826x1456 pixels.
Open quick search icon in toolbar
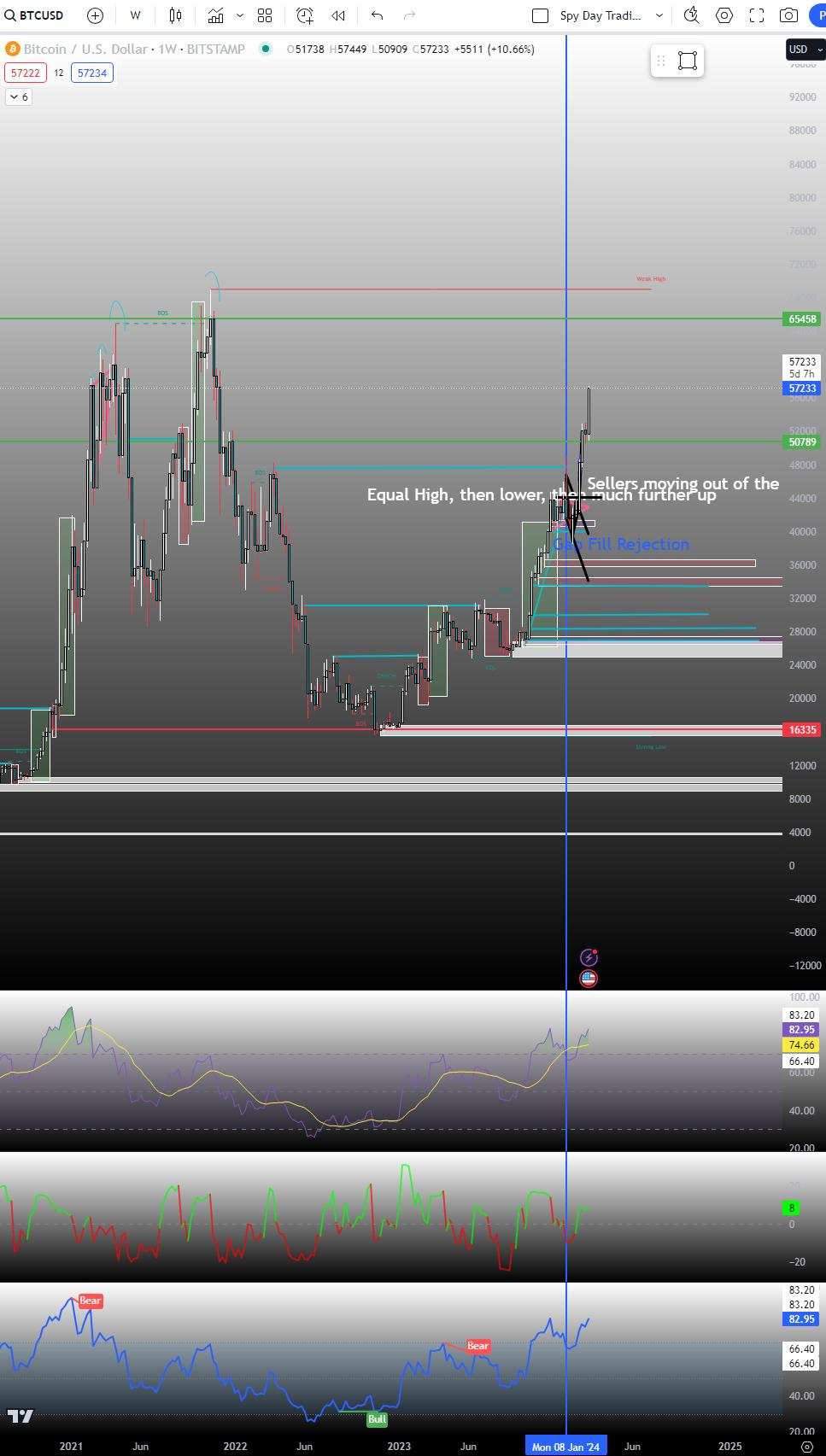coord(692,15)
